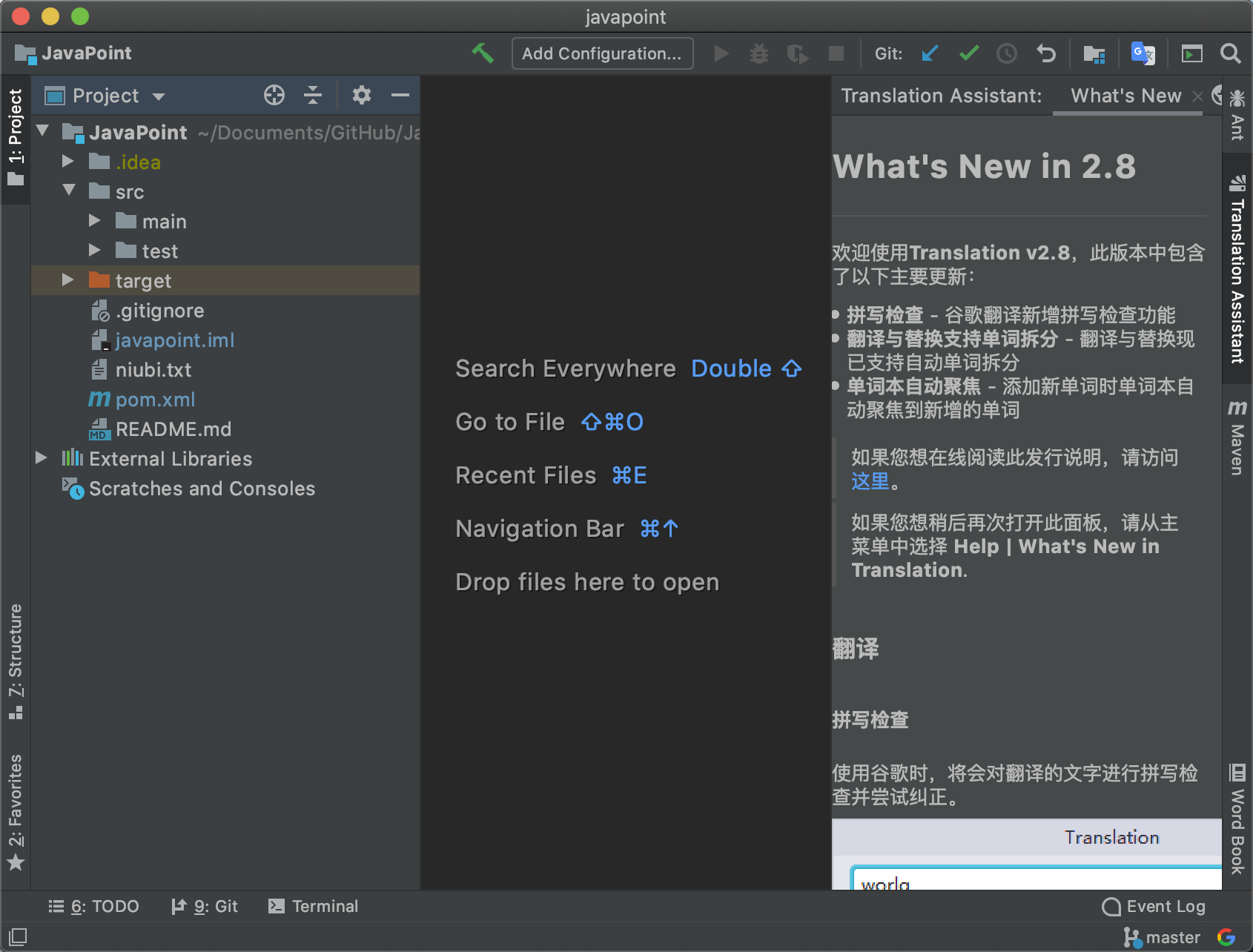Switch to What's New tab
This screenshot has height=952, width=1253.
tap(1125, 96)
